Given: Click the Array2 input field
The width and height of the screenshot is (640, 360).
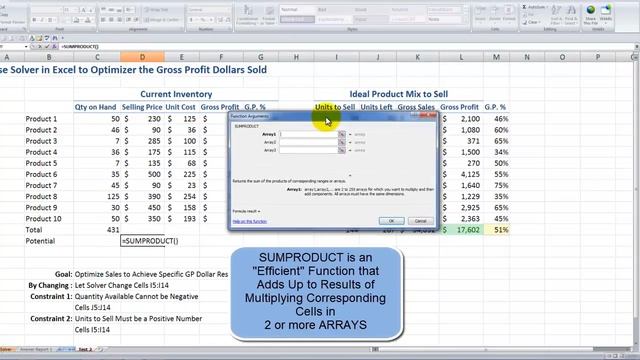Looking at the screenshot, I should (309, 142).
